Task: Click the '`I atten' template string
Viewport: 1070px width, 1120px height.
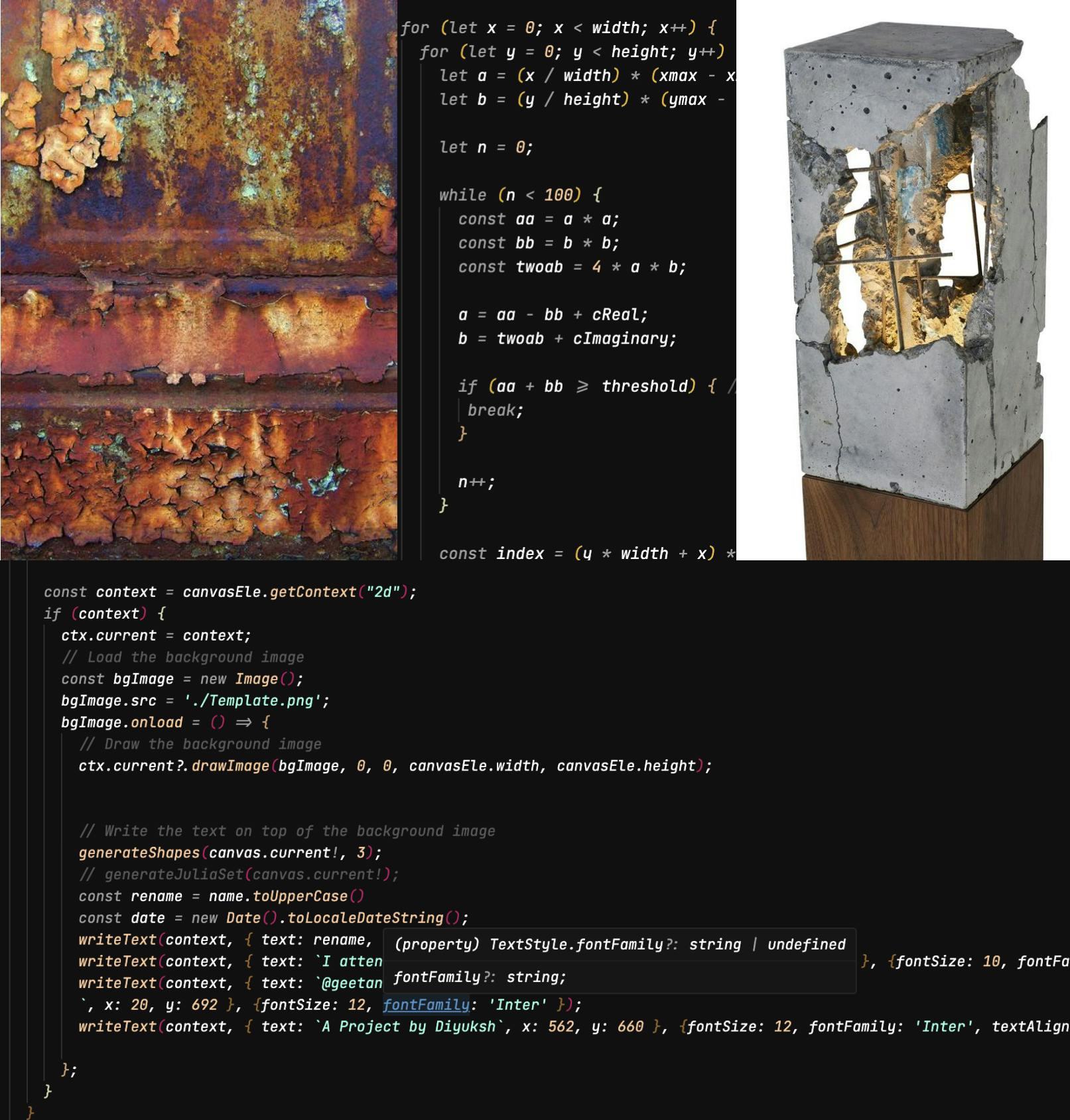Action: [x=348, y=962]
